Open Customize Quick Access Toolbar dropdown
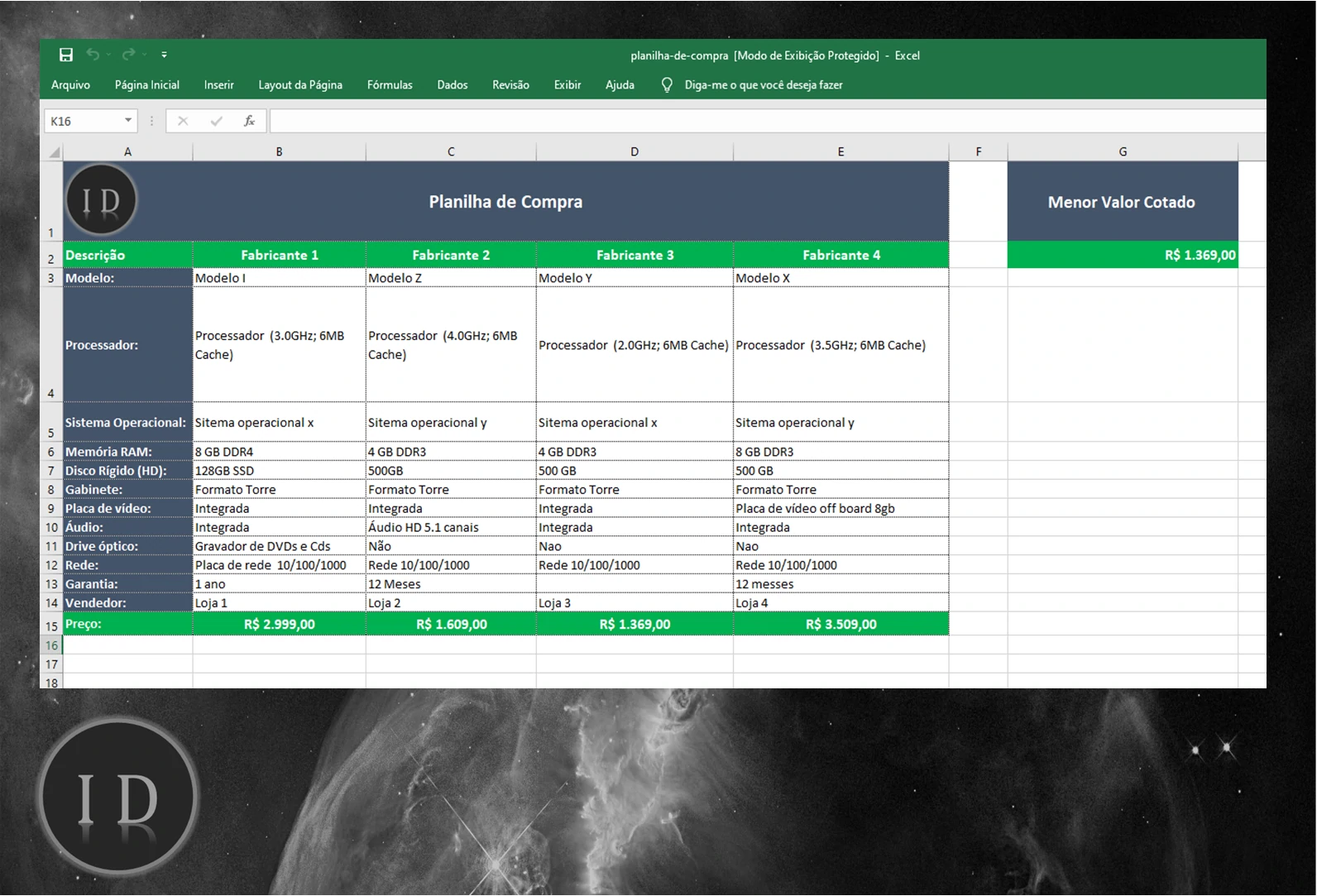 pos(164,55)
